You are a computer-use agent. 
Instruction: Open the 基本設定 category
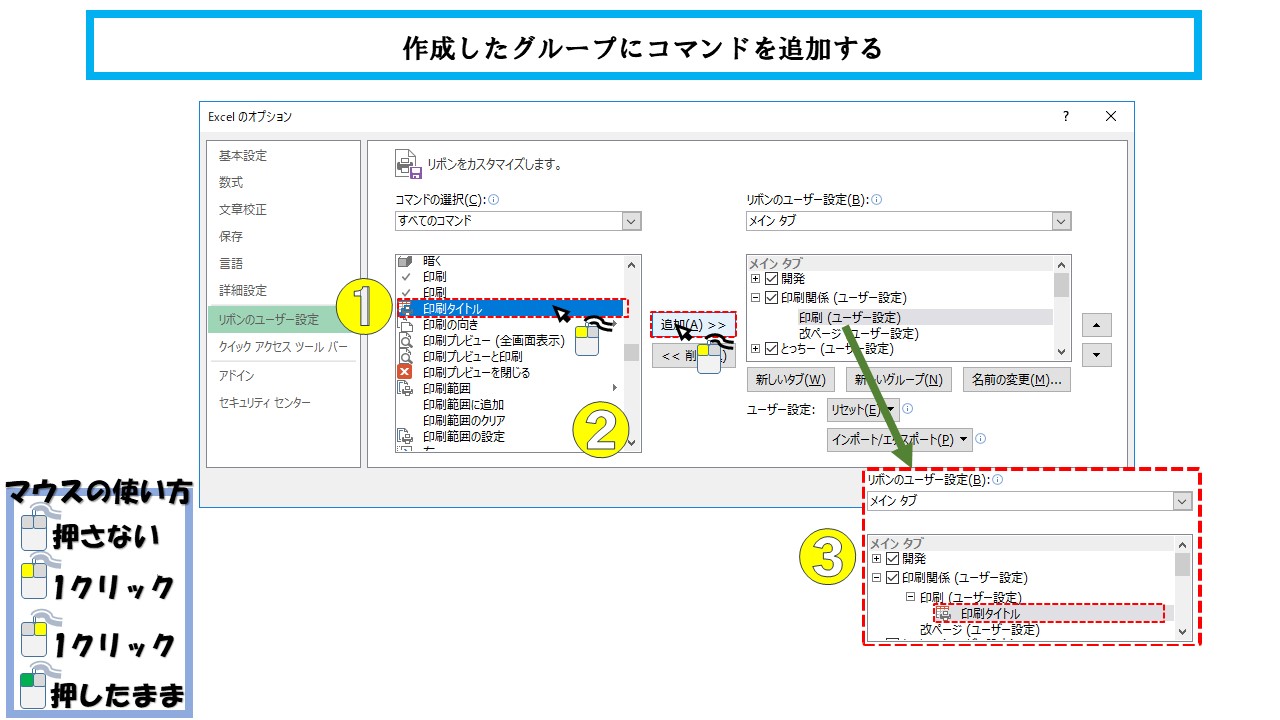click(243, 156)
